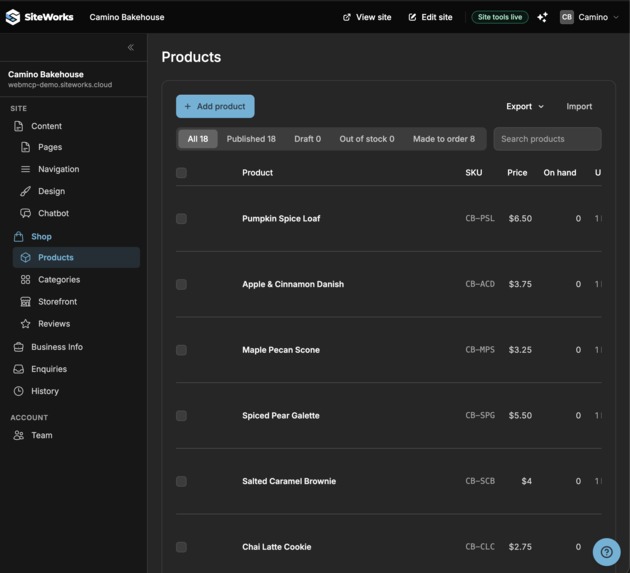Toggle the select-all checkbox in table header

coord(181,173)
